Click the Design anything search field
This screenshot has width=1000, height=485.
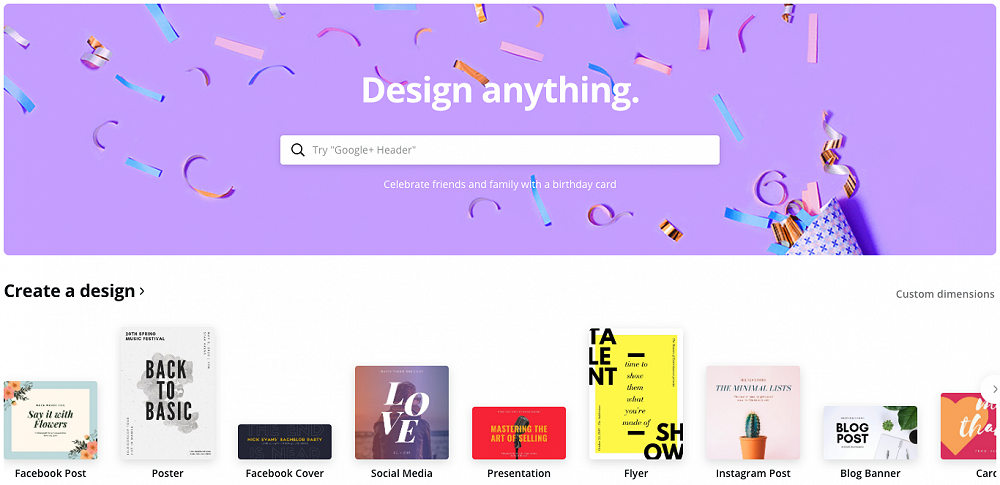500,150
